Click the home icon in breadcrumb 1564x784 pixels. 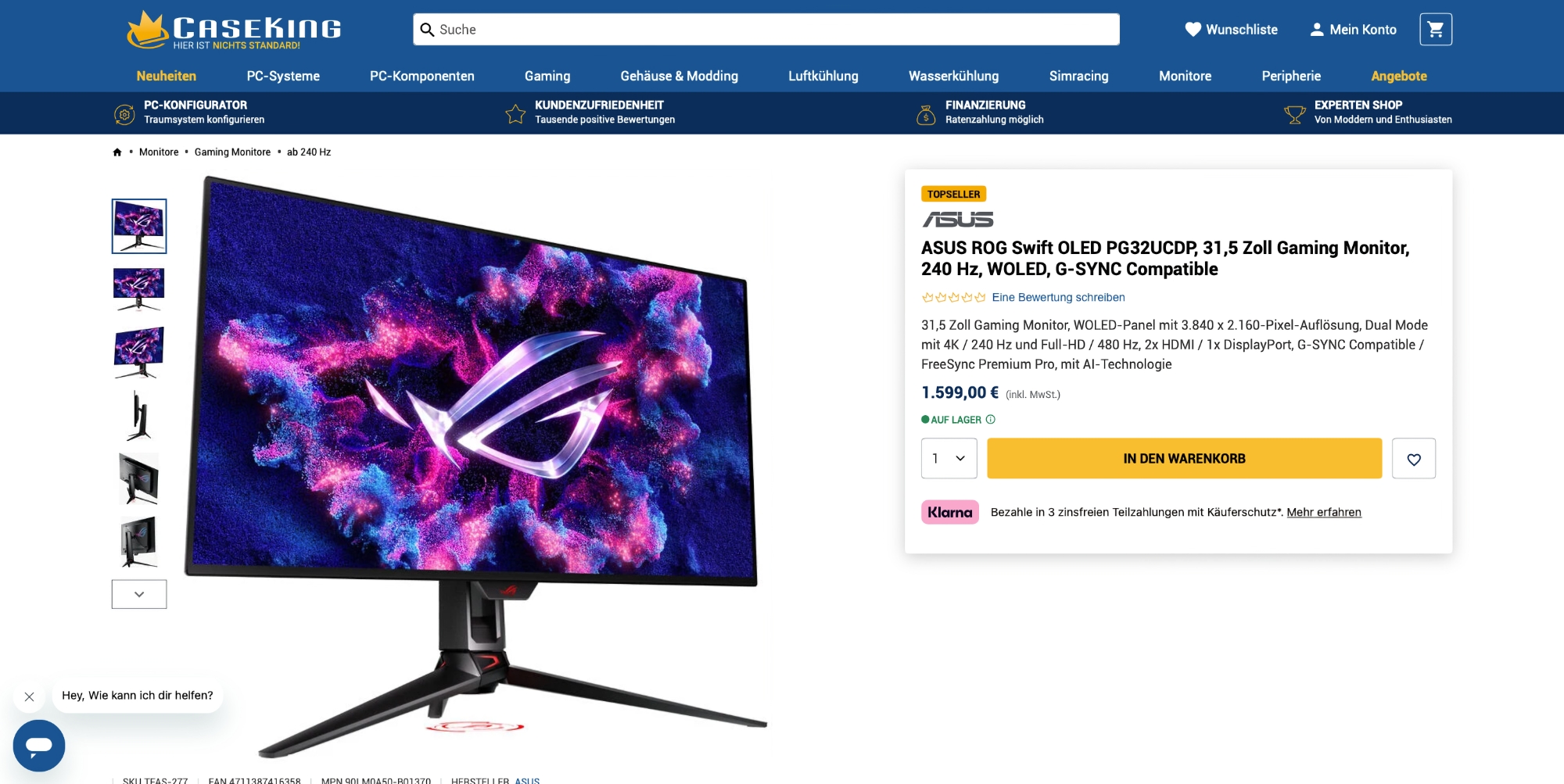pyautogui.click(x=117, y=152)
